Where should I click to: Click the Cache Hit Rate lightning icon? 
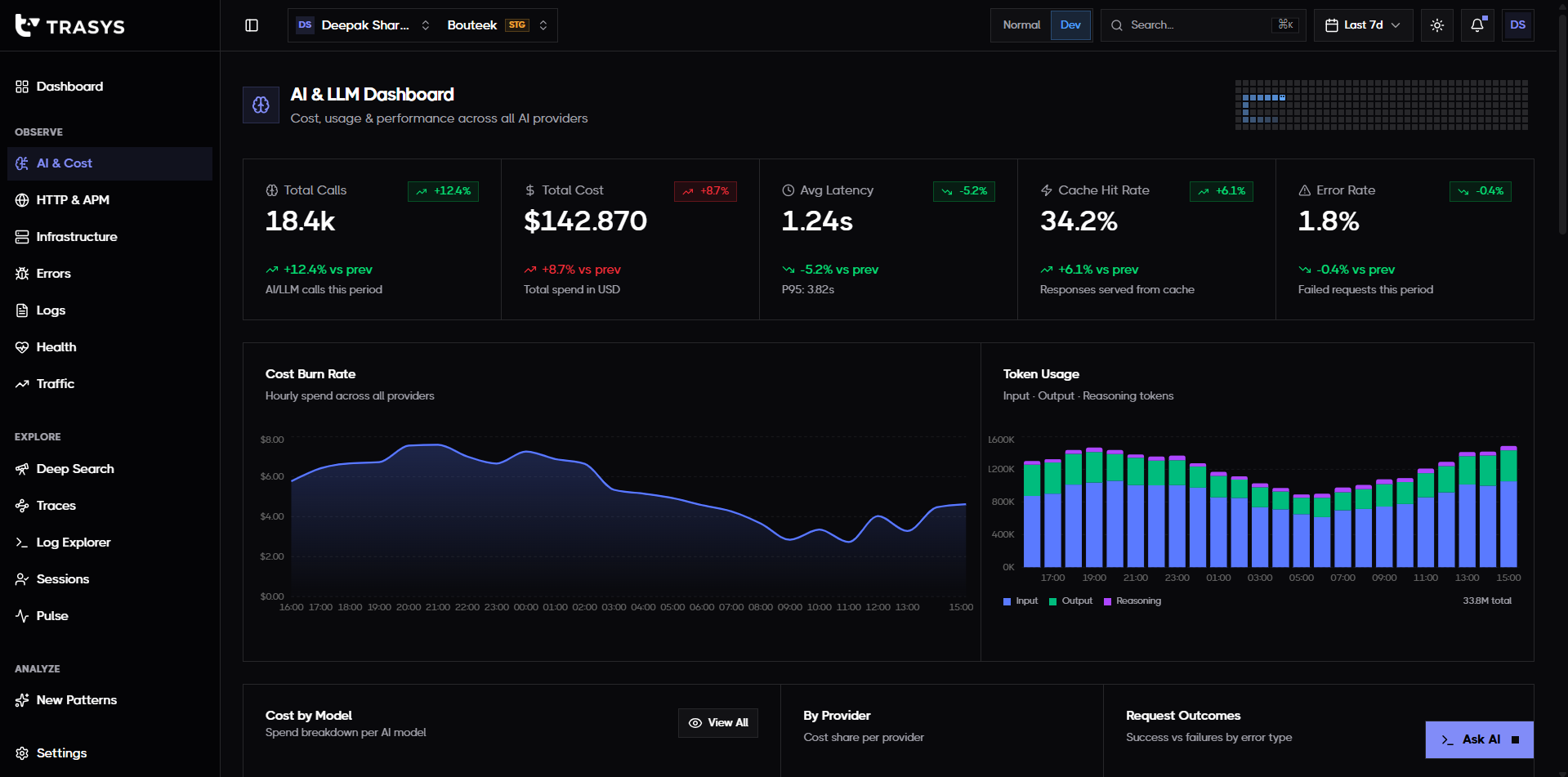[1047, 190]
